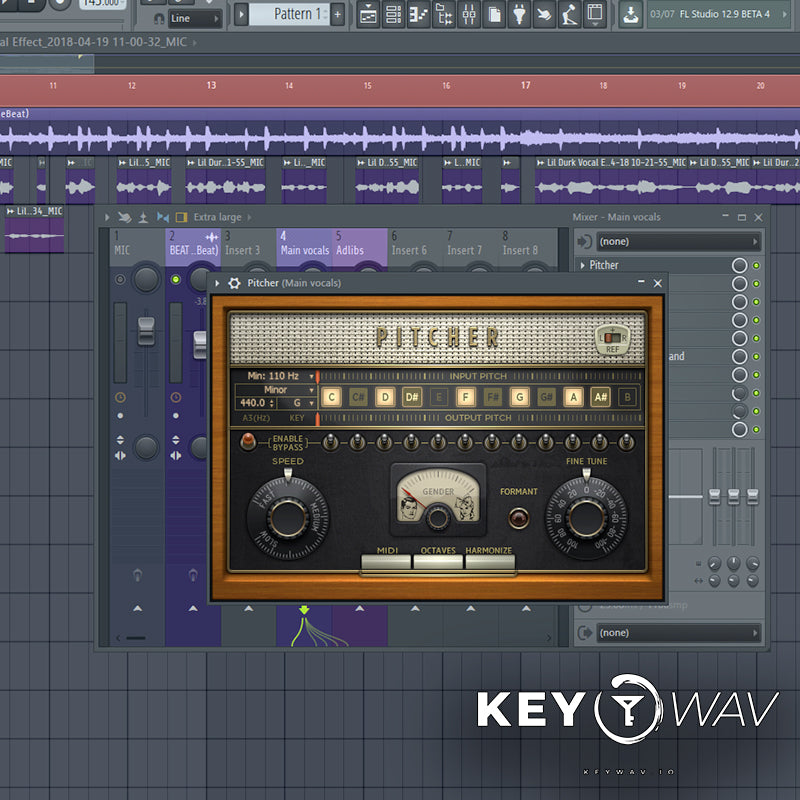Open the Minor scale dropdown
This screenshot has width=800, height=800.
275,389
